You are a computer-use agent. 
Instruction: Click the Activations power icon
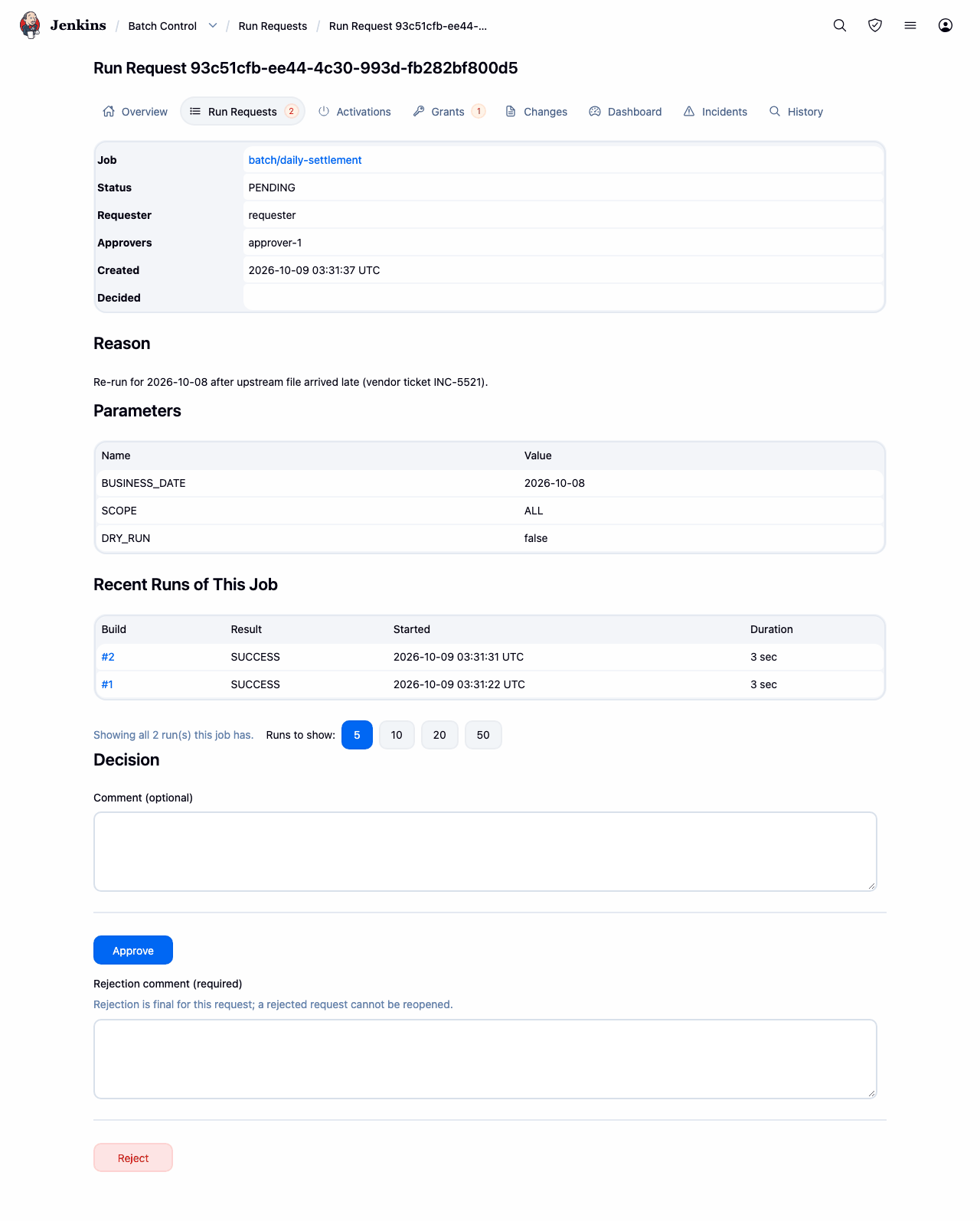pos(324,111)
